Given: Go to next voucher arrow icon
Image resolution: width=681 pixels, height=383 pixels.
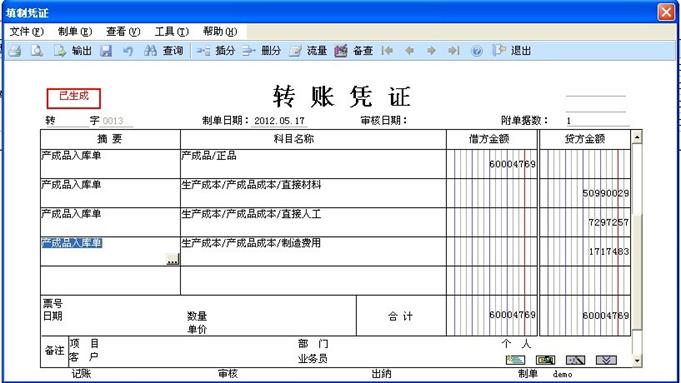Looking at the screenshot, I should click(x=431, y=51).
